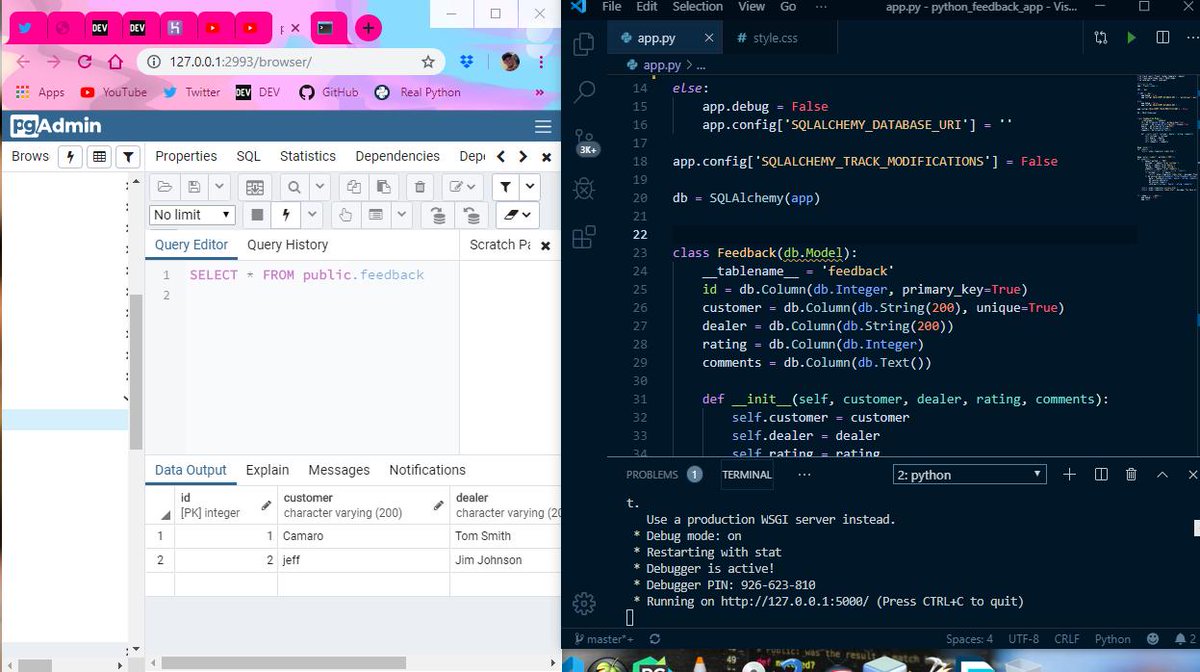Open the No limit rows dropdown
The width and height of the screenshot is (1200, 672).
click(191, 215)
